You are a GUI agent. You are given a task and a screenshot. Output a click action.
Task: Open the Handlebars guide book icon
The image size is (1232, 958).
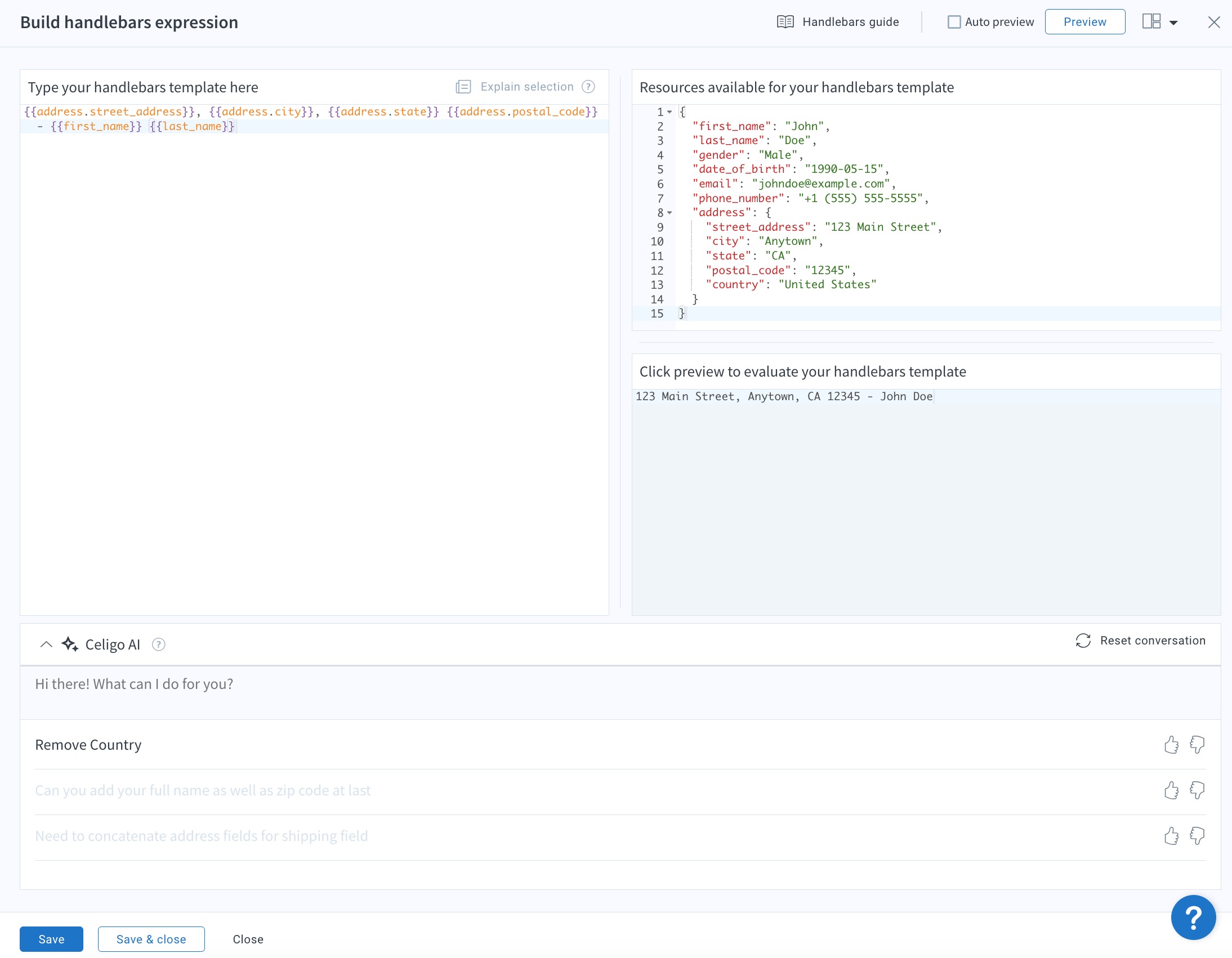click(x=785, y=22)
